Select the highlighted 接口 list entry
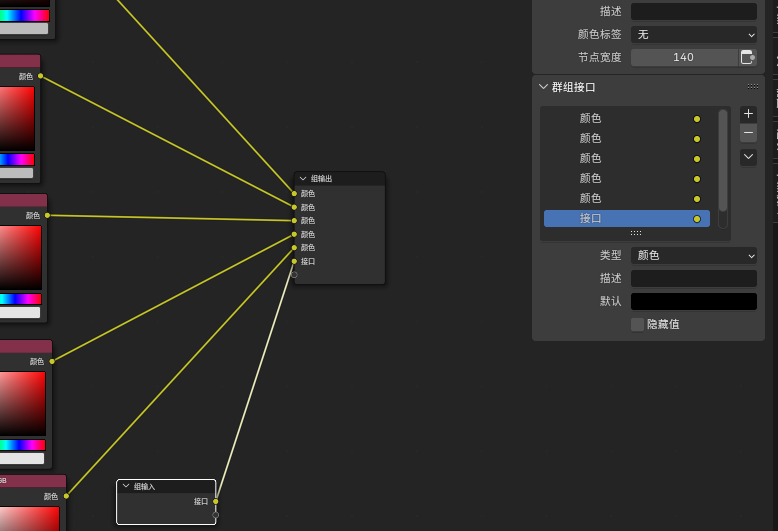The width and height of the screenshot is (778, 531). (x=627, y=218)
